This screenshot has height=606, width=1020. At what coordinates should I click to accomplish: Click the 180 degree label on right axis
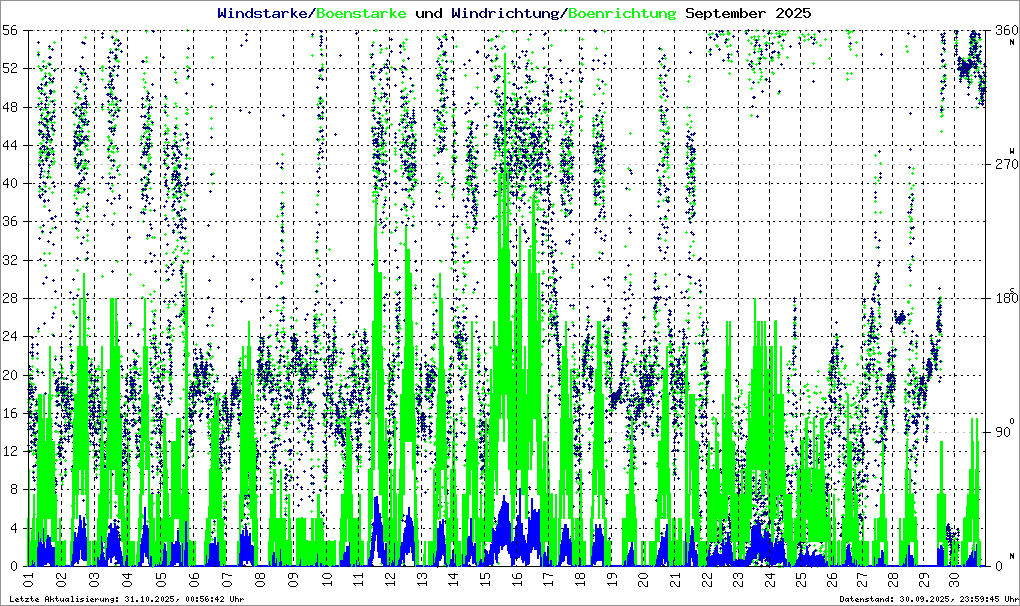coord(1001,298)
